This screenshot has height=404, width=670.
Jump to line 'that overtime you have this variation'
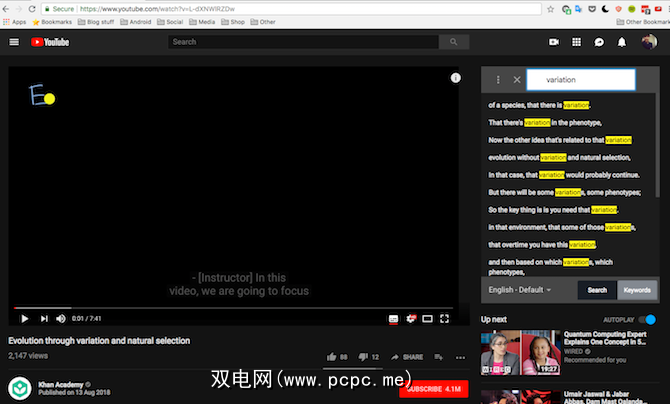pos(542,245)
